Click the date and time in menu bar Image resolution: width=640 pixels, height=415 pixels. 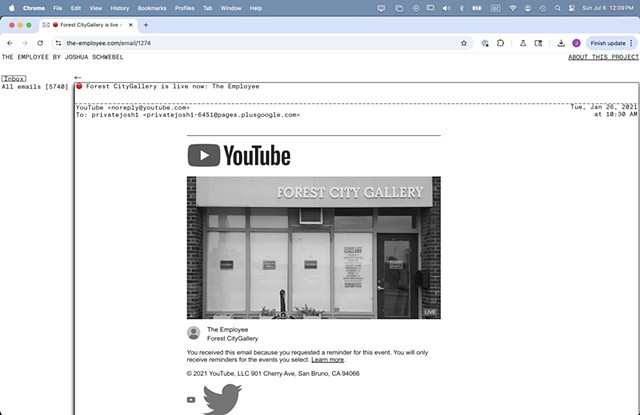(608, 8)
